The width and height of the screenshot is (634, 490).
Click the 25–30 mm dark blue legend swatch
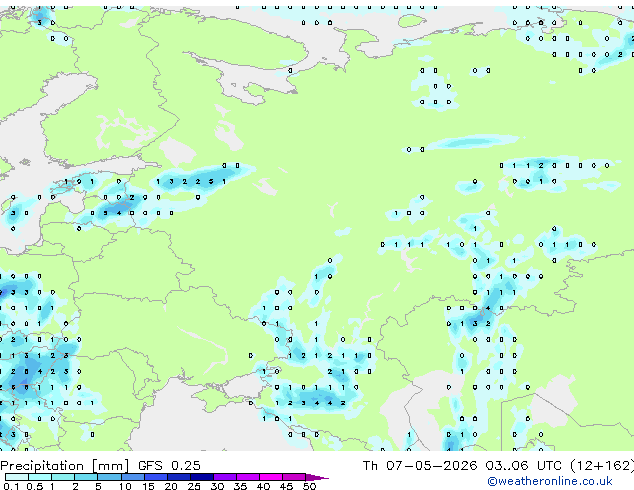(x=202, y=477)
